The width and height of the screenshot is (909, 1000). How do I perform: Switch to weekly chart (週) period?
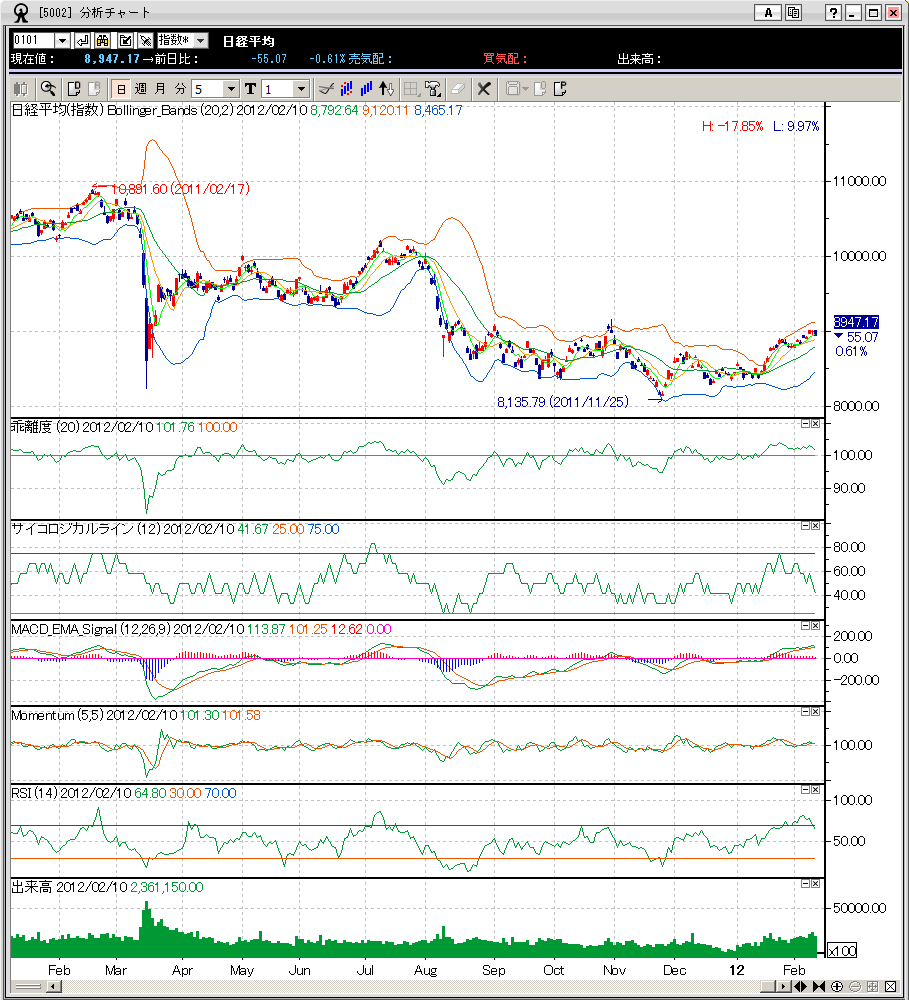coord(140,88)
